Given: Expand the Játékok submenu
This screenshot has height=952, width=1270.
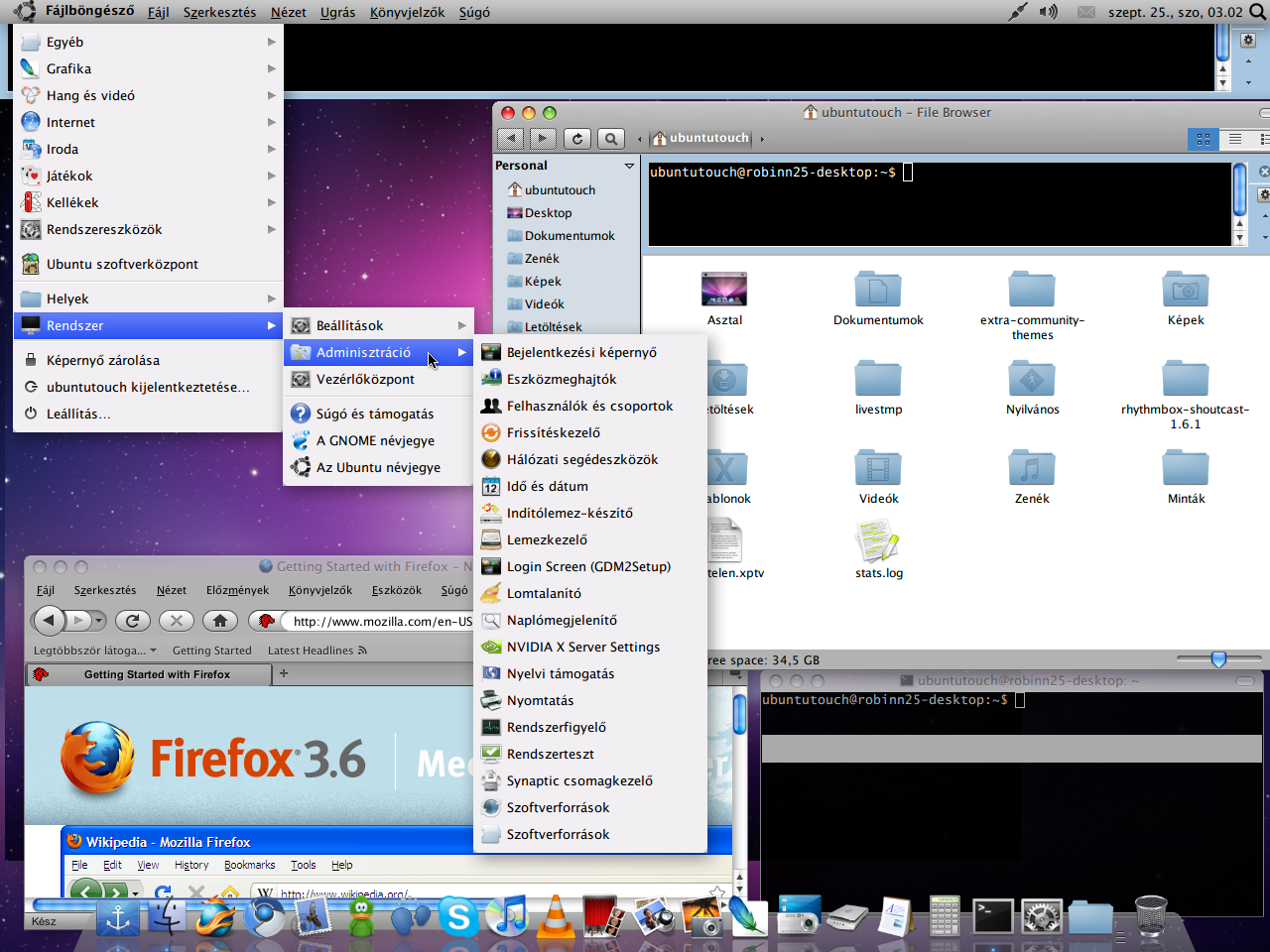Looking at the screenshot, I should coord(149,176).
